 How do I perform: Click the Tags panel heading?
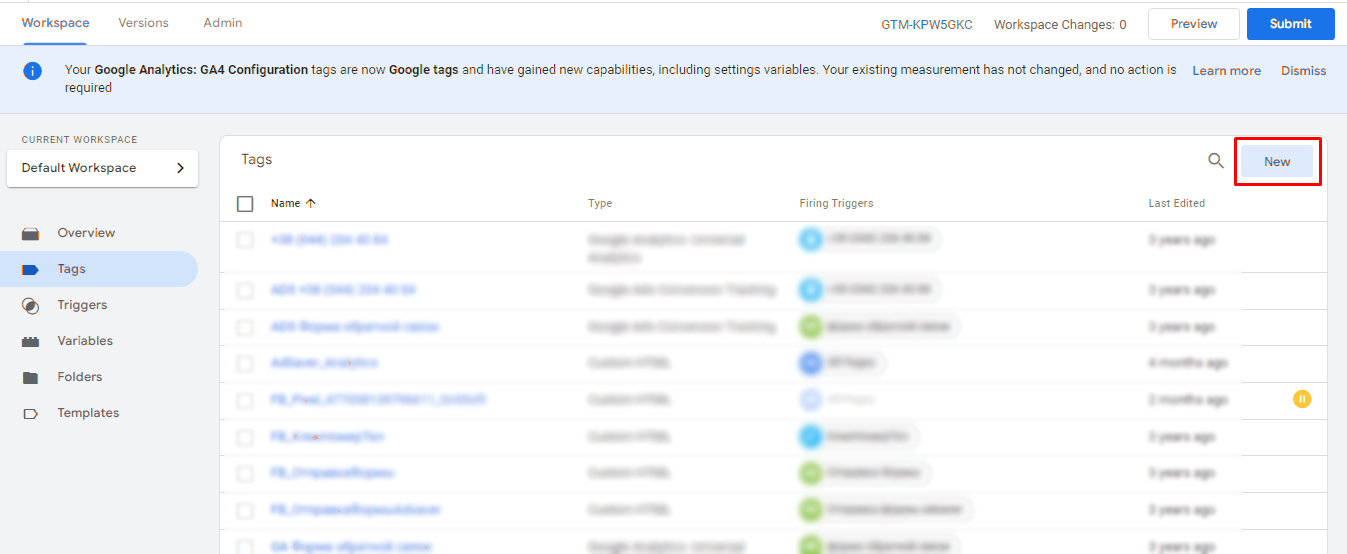coord(257,159)
